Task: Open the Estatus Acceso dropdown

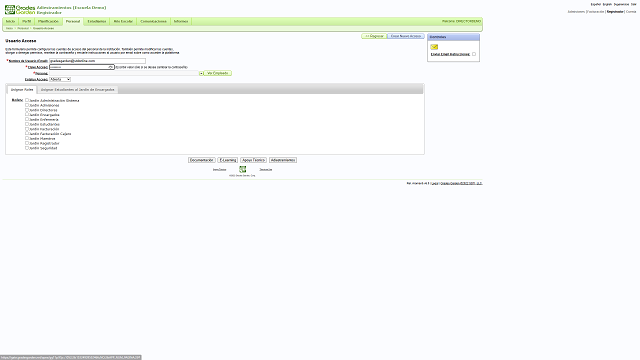Action: click(60, 79)
